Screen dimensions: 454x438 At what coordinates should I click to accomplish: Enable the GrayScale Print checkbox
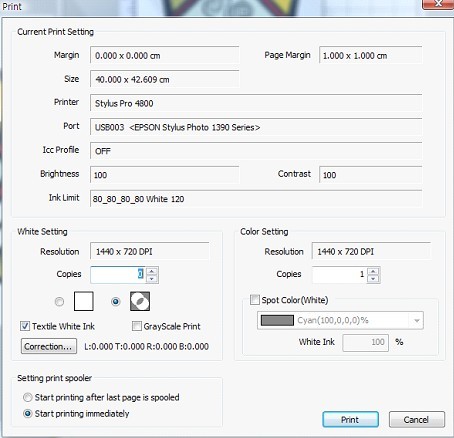tap(137, 326)
